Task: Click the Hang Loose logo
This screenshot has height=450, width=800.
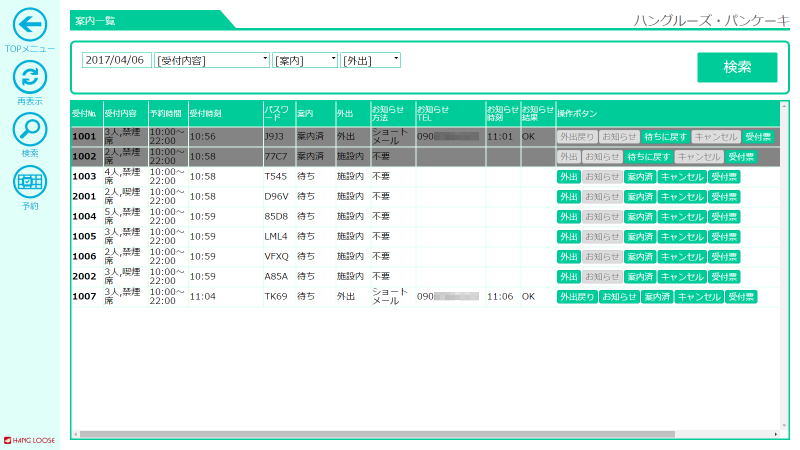Action: click(x=29, y=439)
